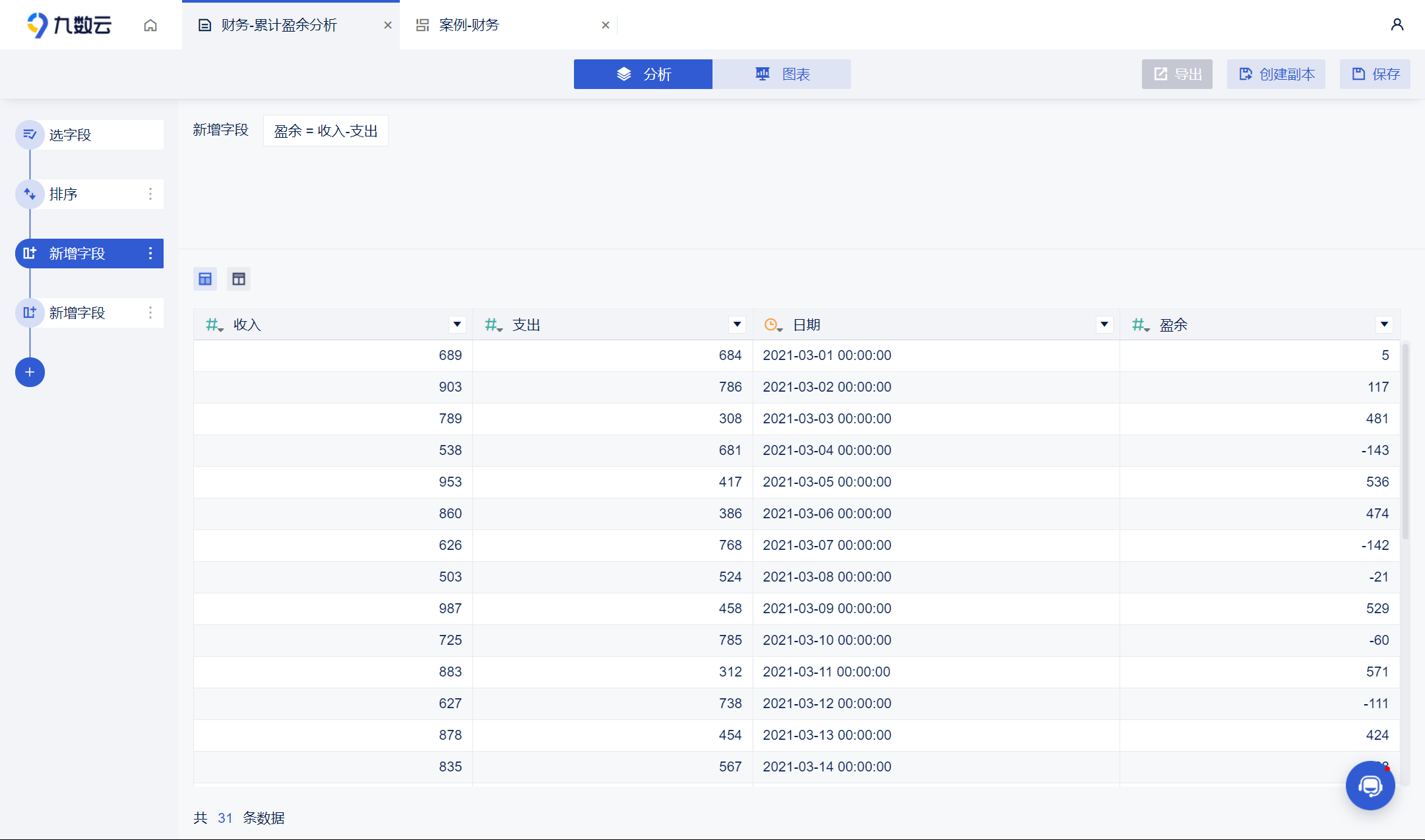The width and height of the screenshot is (1425, 840).
Task: Click the formula 盈余 = 收入-支出 field
Action: (x=326, y=131)
